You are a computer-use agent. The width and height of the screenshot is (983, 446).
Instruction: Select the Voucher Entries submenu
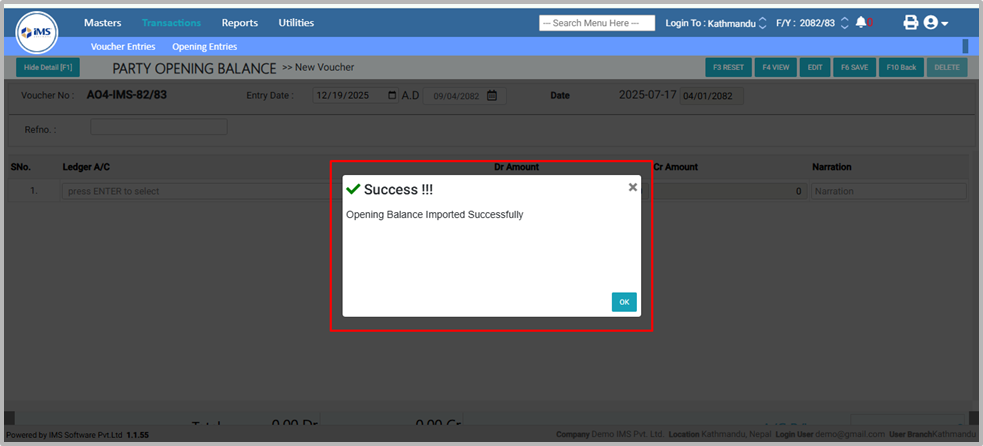(x=123, y=47)
